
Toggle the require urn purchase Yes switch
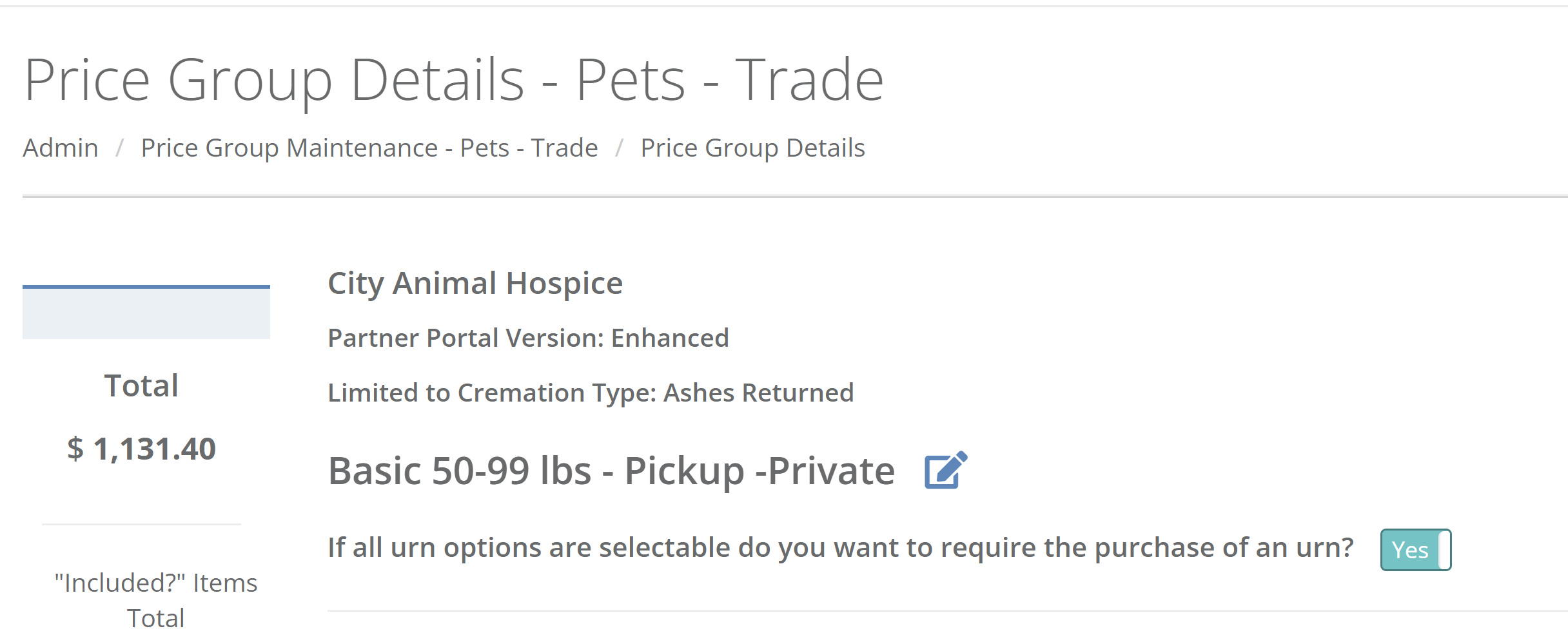point(1415,550)
